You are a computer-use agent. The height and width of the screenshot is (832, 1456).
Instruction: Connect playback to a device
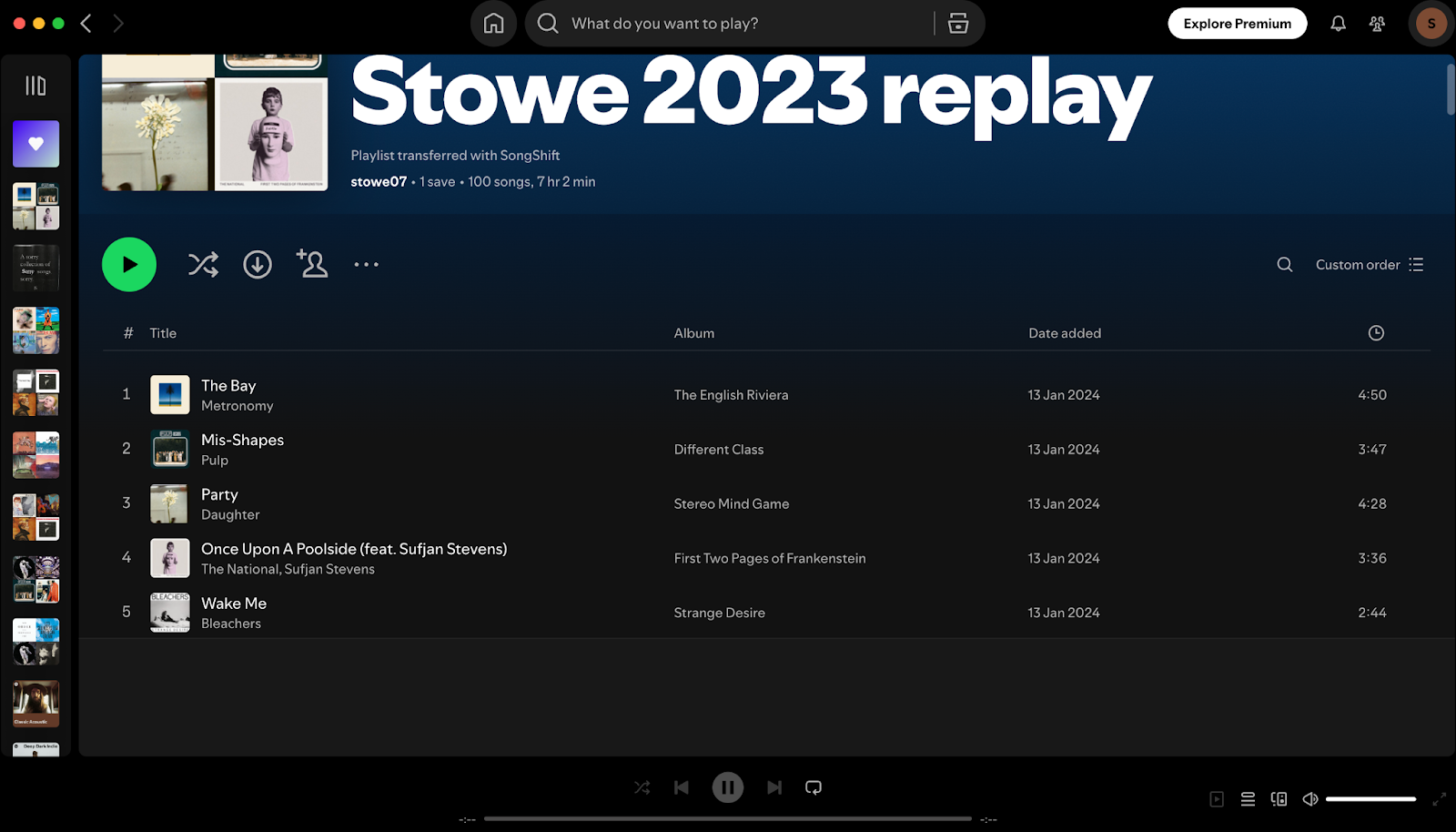coord(1279,798)
